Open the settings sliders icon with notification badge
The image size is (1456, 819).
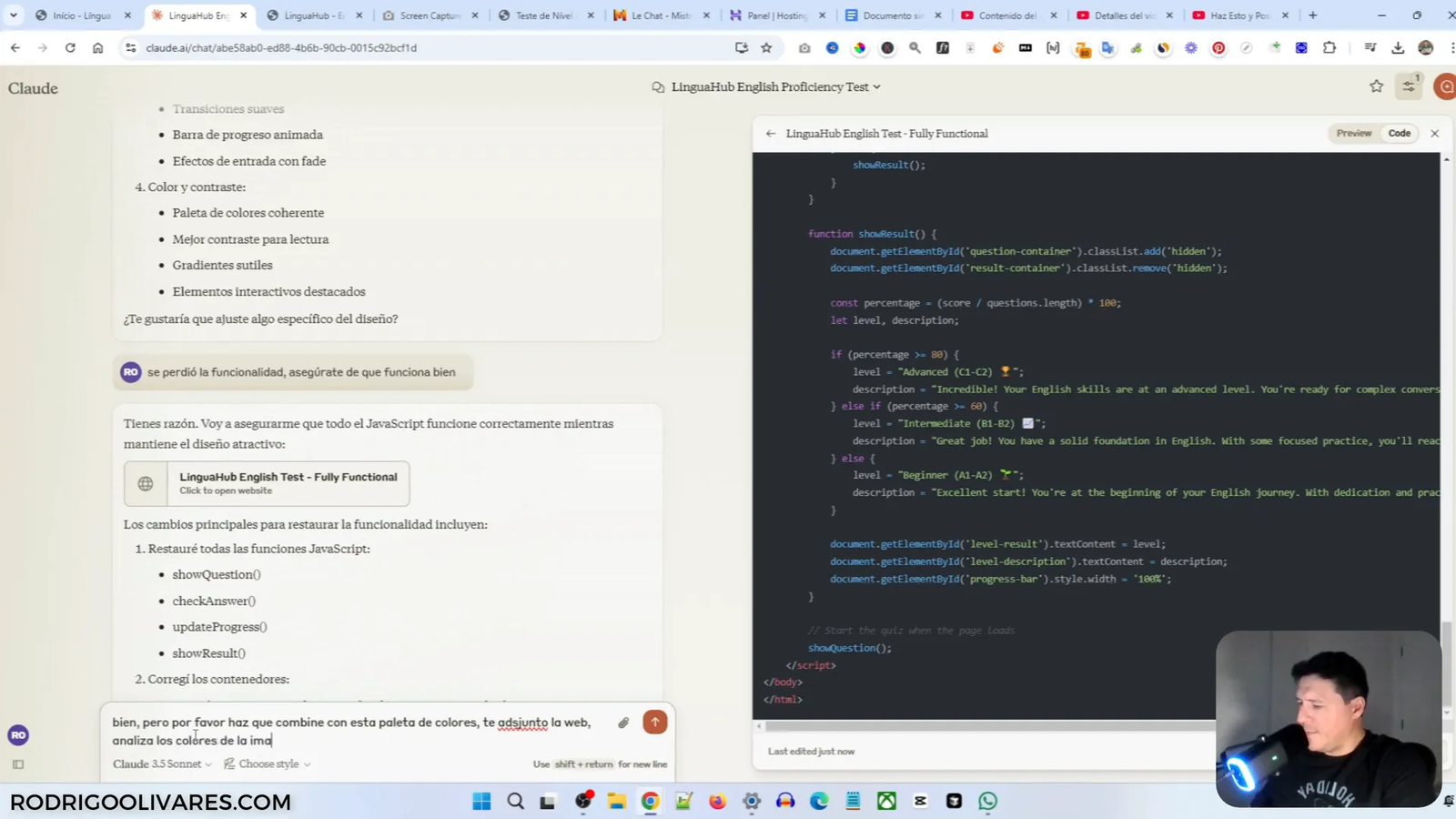point(1409,86)
